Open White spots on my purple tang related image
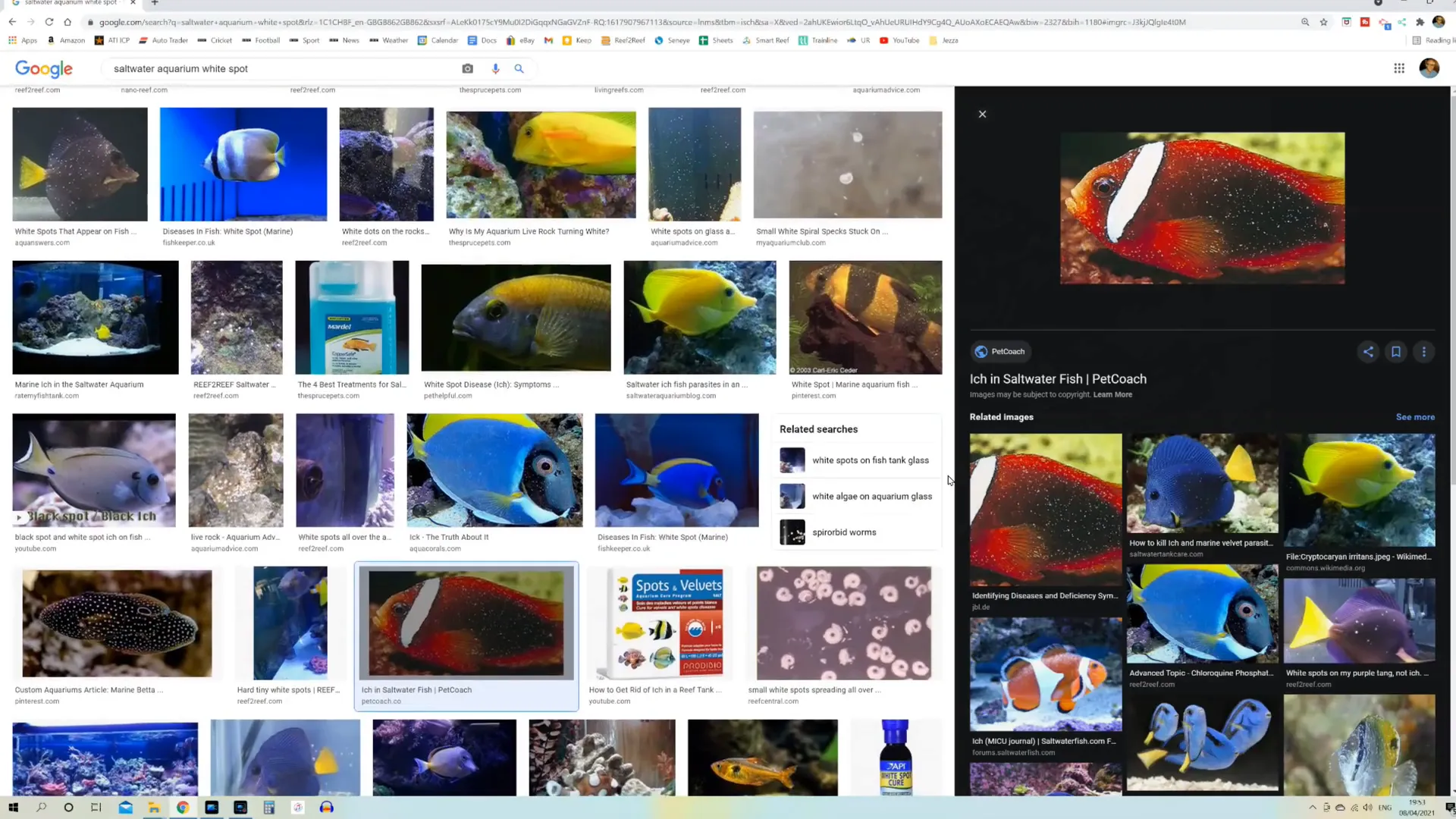Screen dimensions: 1456x819 click(1359, 621)
